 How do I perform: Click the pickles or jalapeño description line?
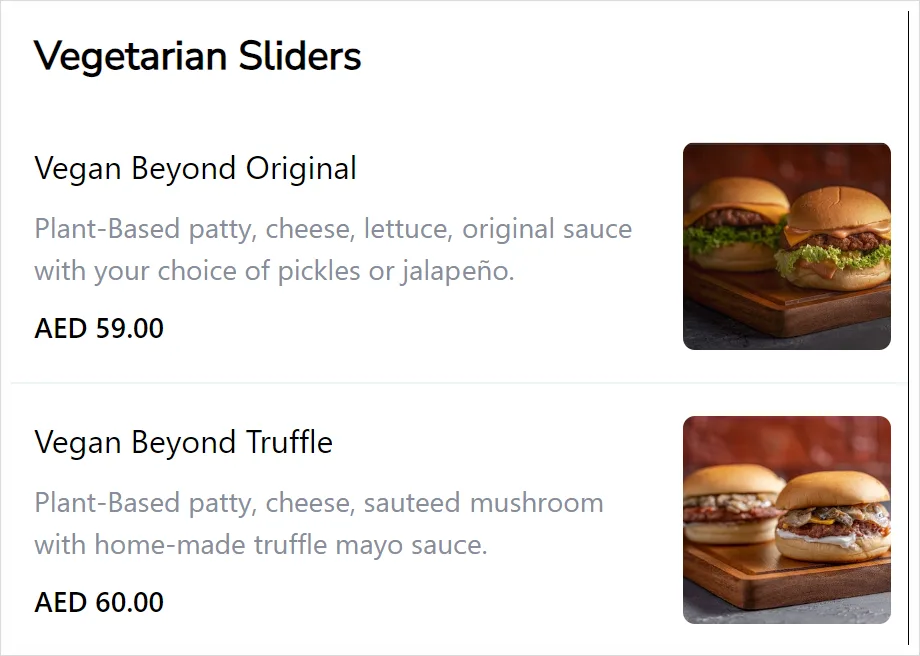pos(274,271)
